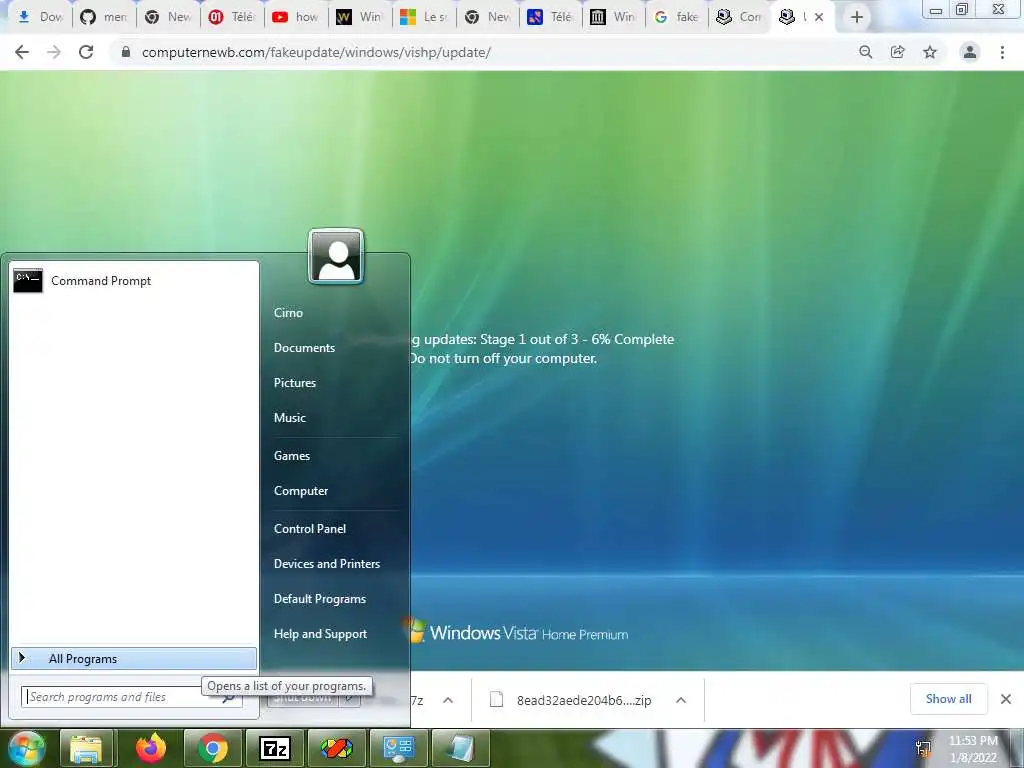
Task: Launch Firefox from taskbar
Action: tap(151, 748)
